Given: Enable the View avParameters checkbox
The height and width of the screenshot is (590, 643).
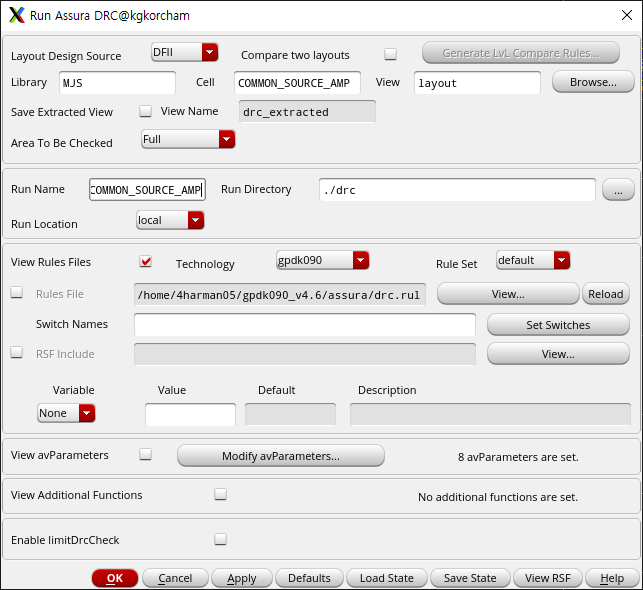Looking at the screenshot, I should [x=146, y=454].
